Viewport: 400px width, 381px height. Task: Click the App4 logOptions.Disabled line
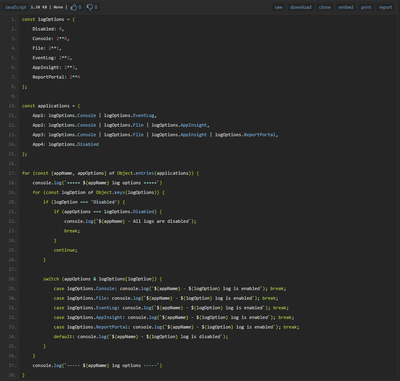coord(66,144)
